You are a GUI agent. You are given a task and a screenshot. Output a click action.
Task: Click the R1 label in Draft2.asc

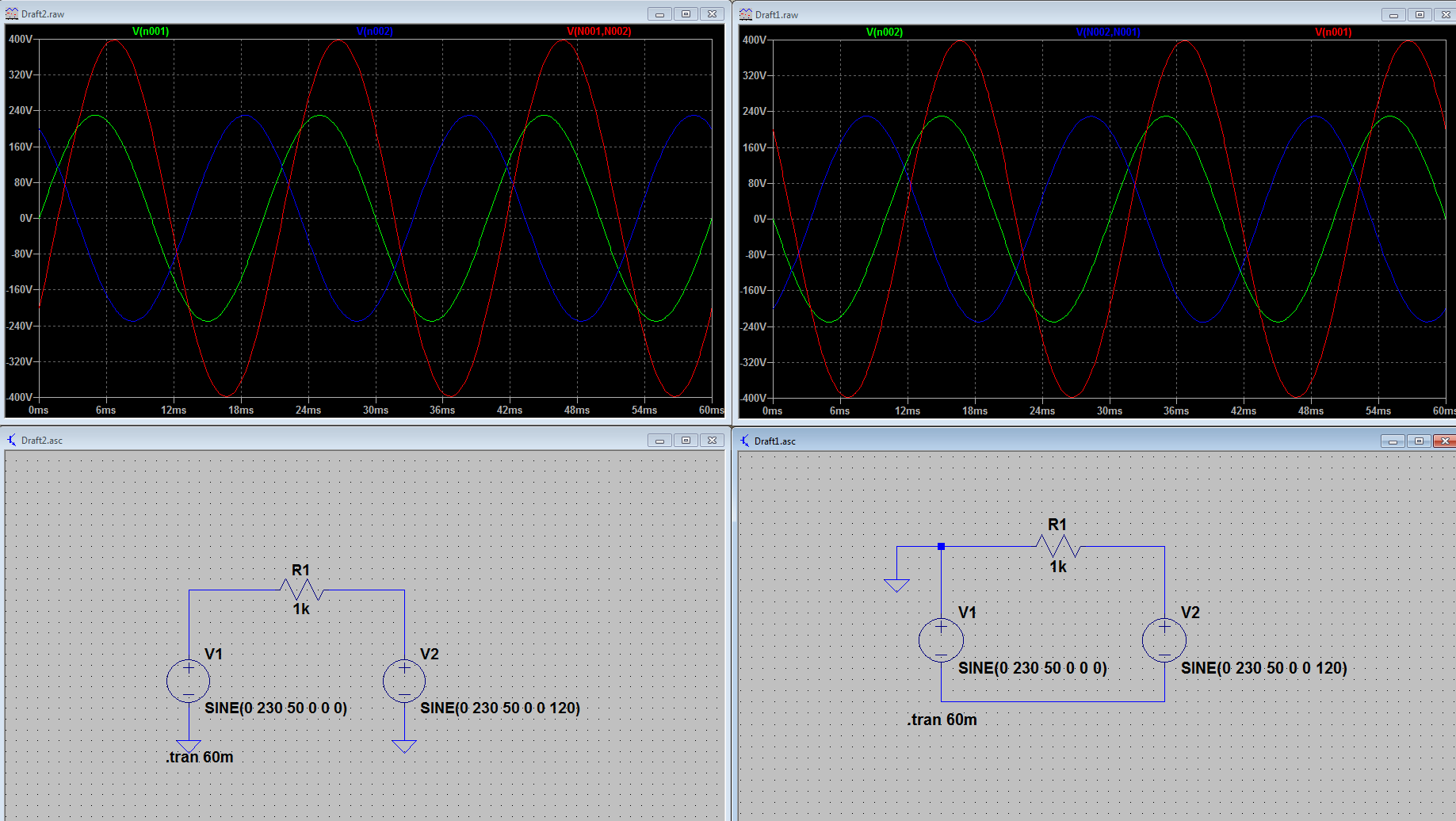coord(300,570)
